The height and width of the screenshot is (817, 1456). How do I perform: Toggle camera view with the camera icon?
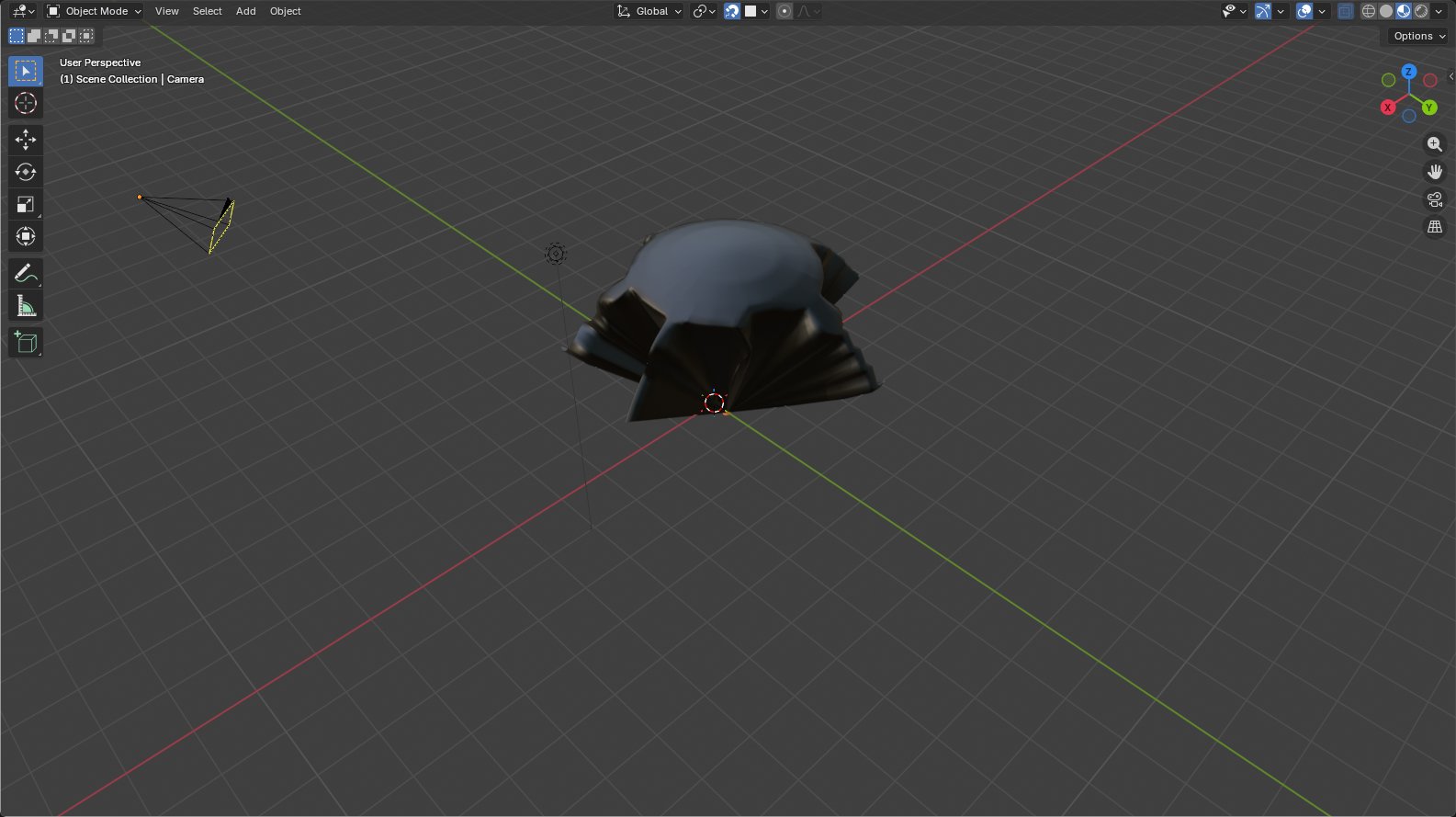[1435, 199]
